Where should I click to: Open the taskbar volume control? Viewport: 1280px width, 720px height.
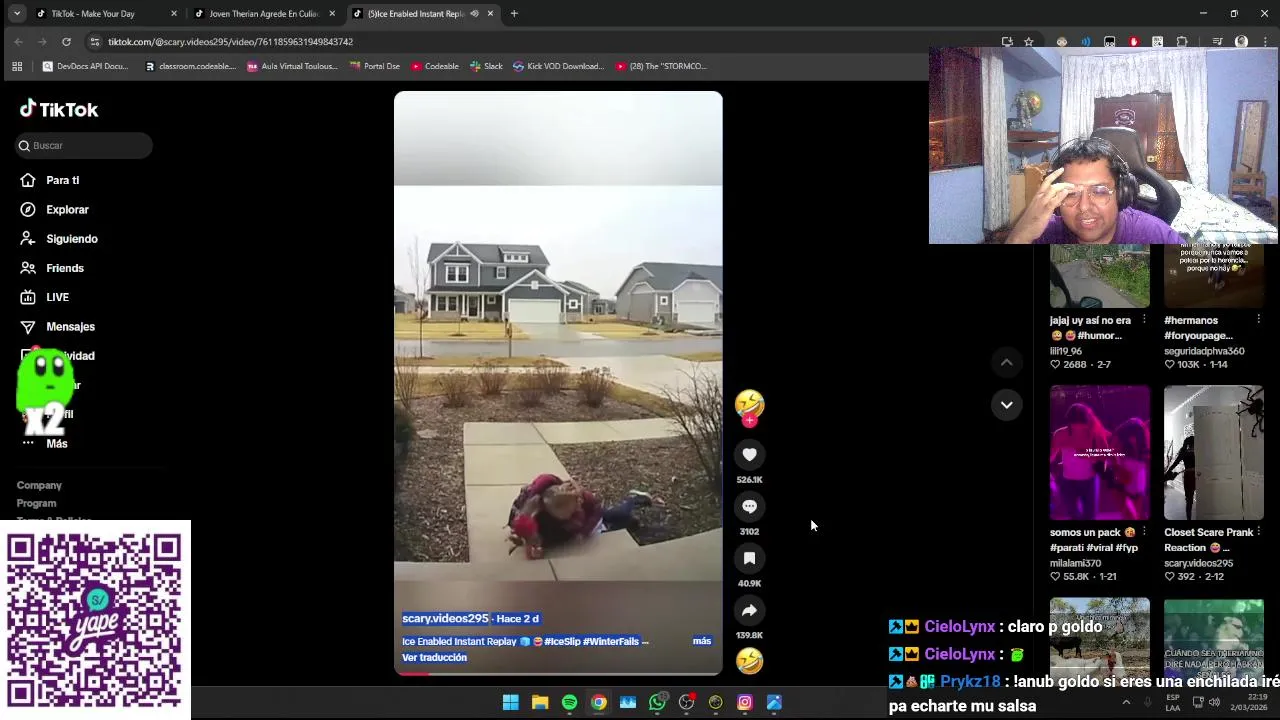pyautogui.click(x=1214, y=702)
